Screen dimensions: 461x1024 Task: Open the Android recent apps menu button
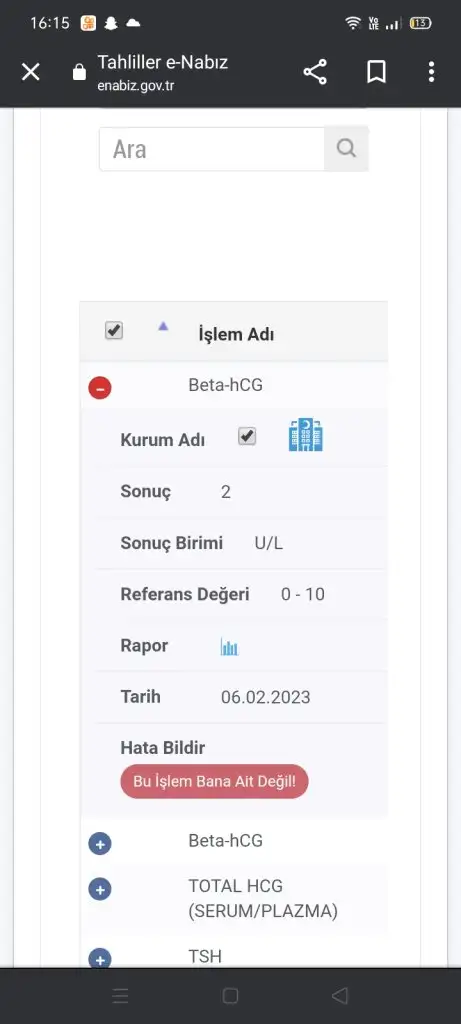tap(121, 996)
